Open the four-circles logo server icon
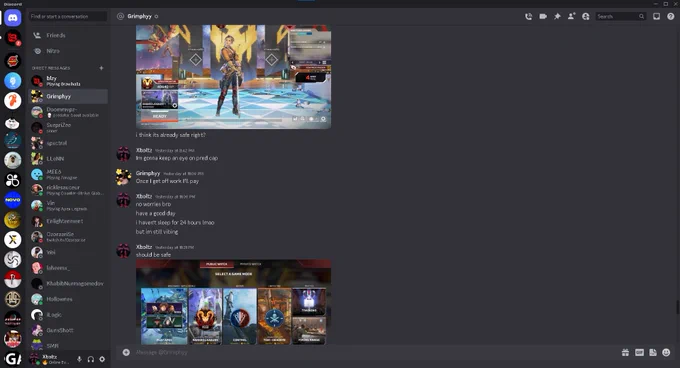680x368 pixels. coord(13,180)
